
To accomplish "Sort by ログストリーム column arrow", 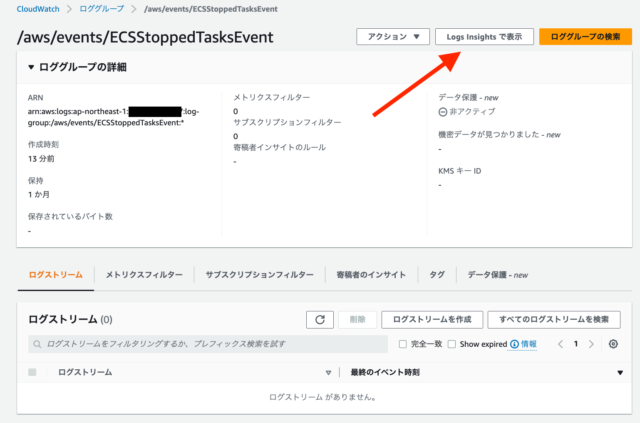I will coord(328,372).
